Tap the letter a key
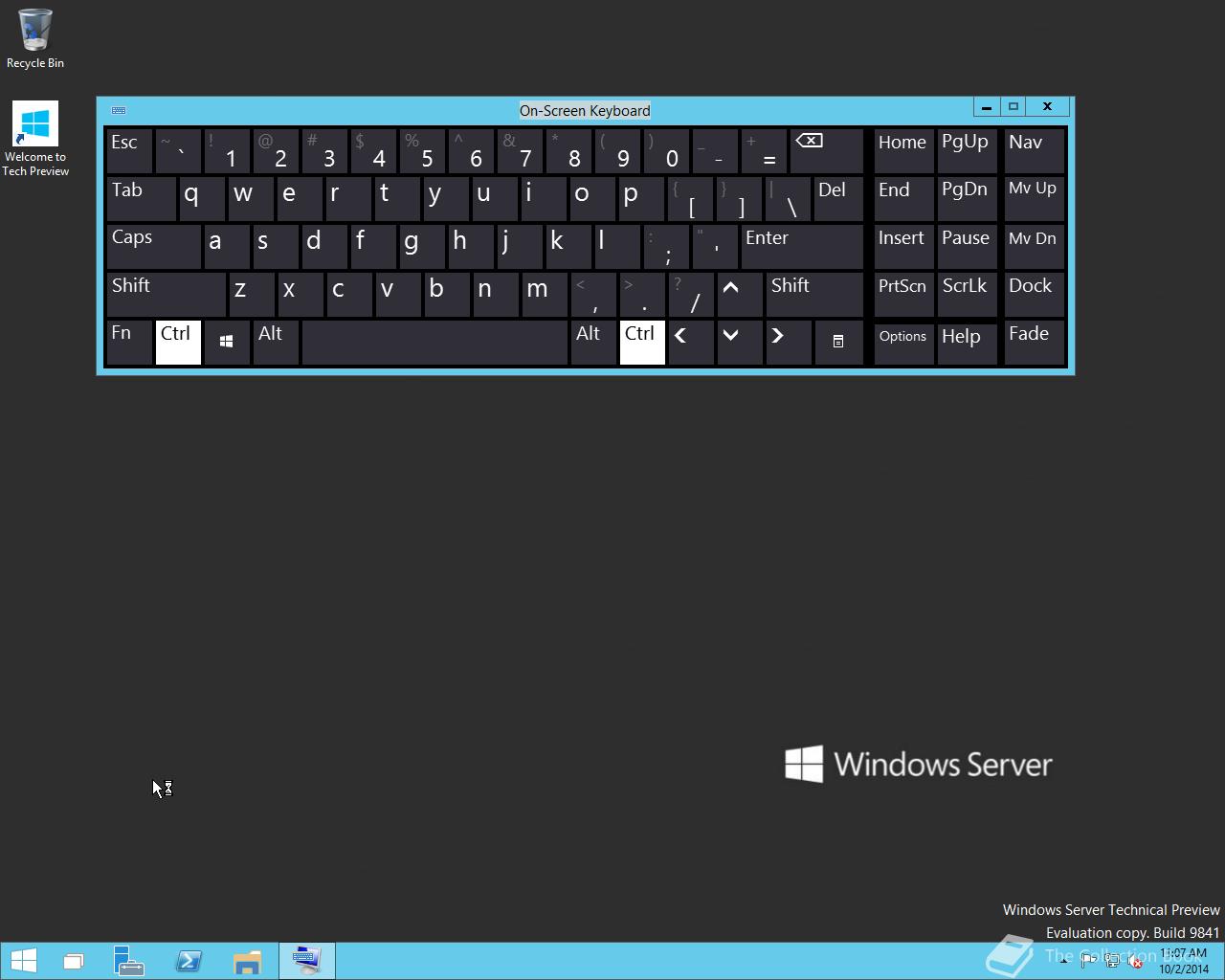 pyautogui.click(x=227, y=247)
